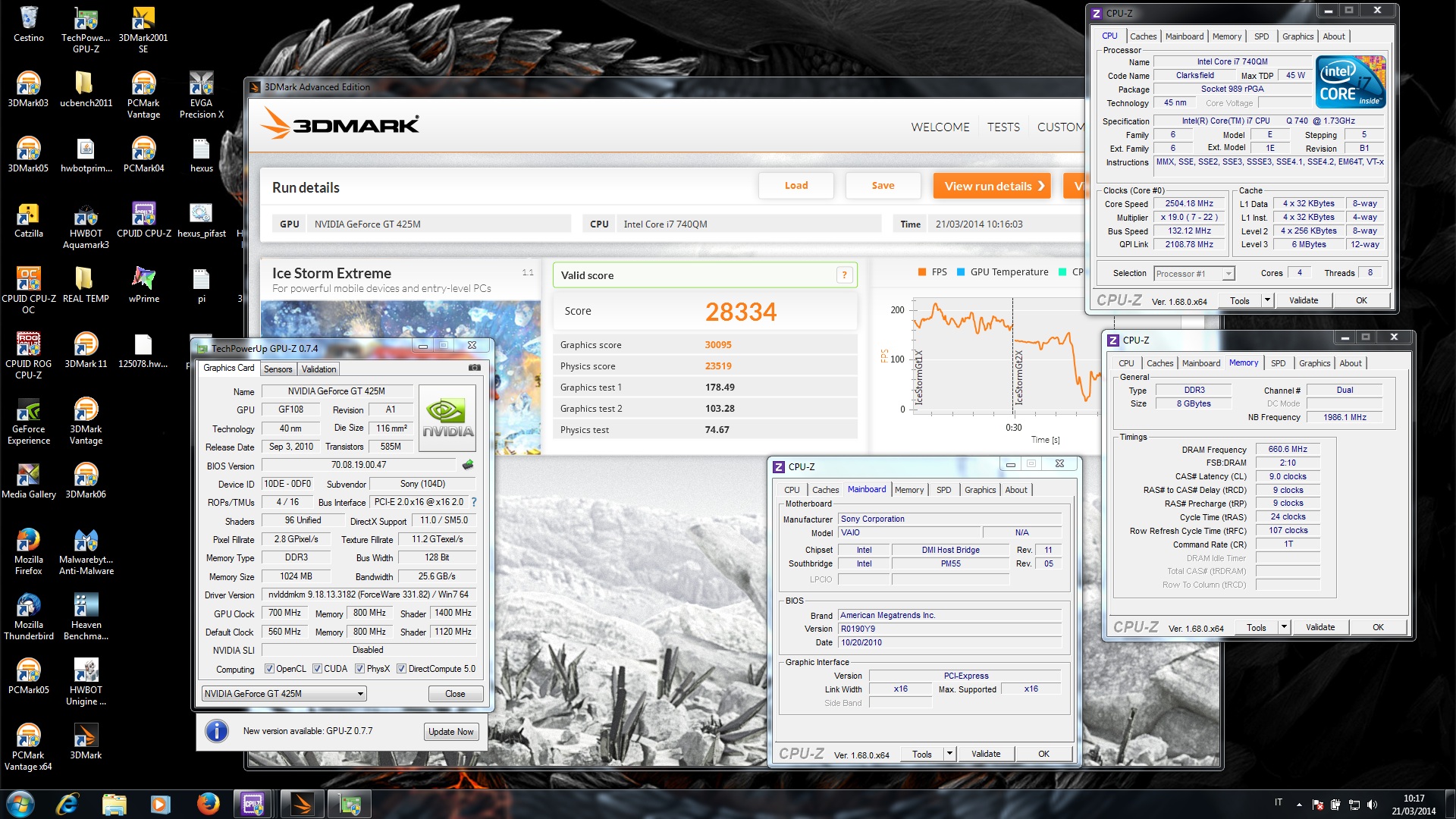The image size is (1456, 819).
Task: Click the GPU-Z screenshot camera icon
Action: click(x=475, y=368)
